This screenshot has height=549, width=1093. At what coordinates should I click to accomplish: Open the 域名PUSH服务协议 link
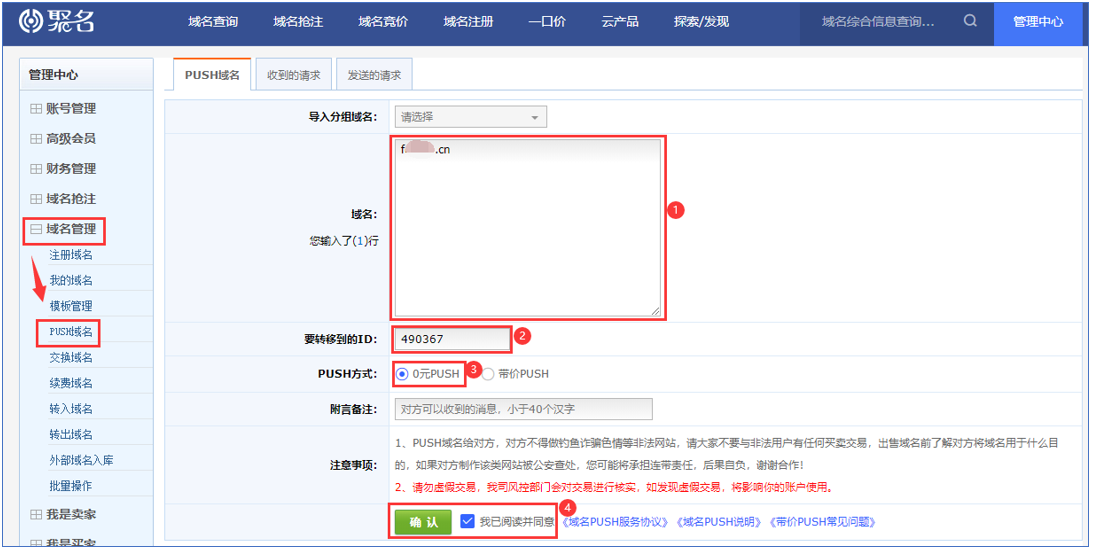point(616,522)
